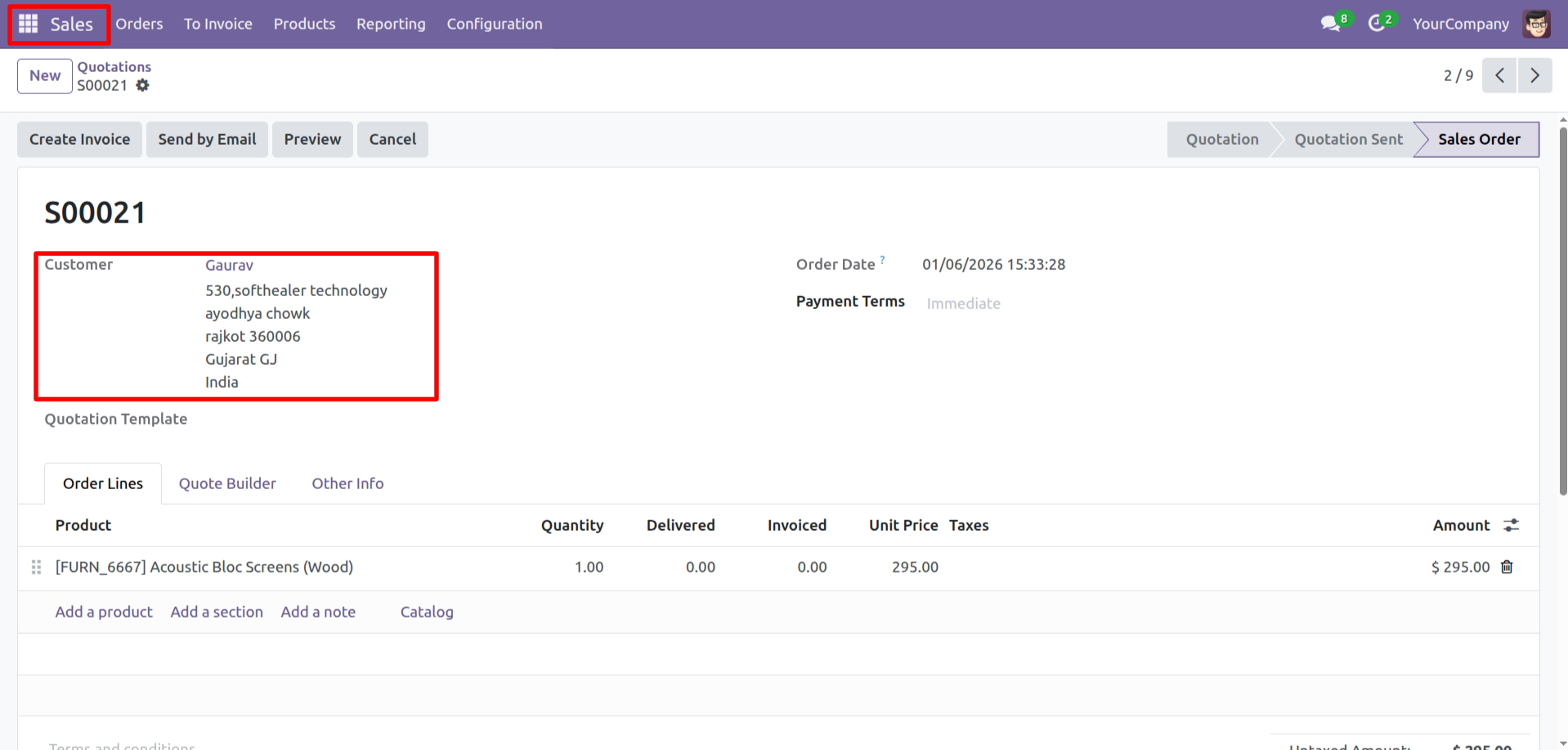This screenshot has height=750, width=1568.
Task: Open the Gaurav customer link
Action: click(x=229, y=265)
